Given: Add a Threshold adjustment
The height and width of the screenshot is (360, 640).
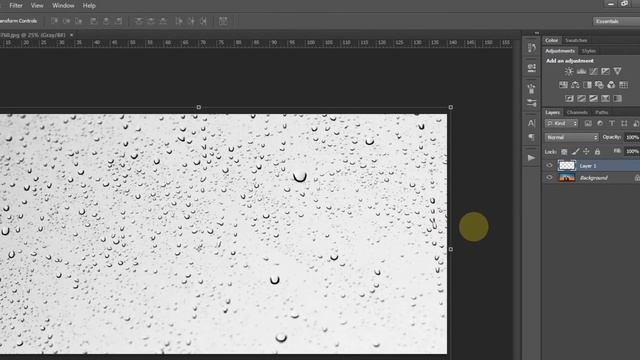Looking at the screenshot, I should pos(593,98).
